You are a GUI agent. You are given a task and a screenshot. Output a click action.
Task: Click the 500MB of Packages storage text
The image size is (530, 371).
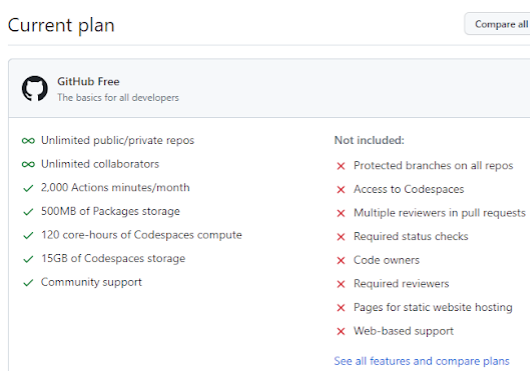click(x=110, y=212)
